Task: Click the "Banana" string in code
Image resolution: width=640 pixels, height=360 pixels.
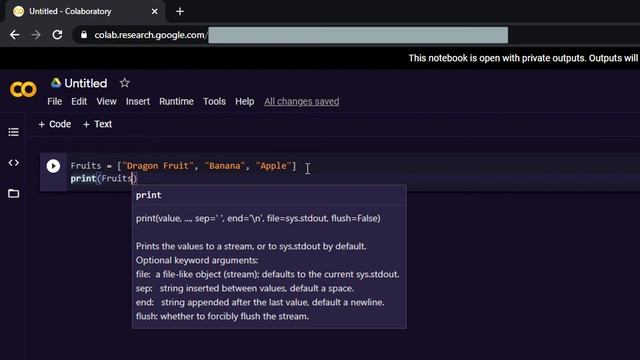Action: tap(224, 166)
